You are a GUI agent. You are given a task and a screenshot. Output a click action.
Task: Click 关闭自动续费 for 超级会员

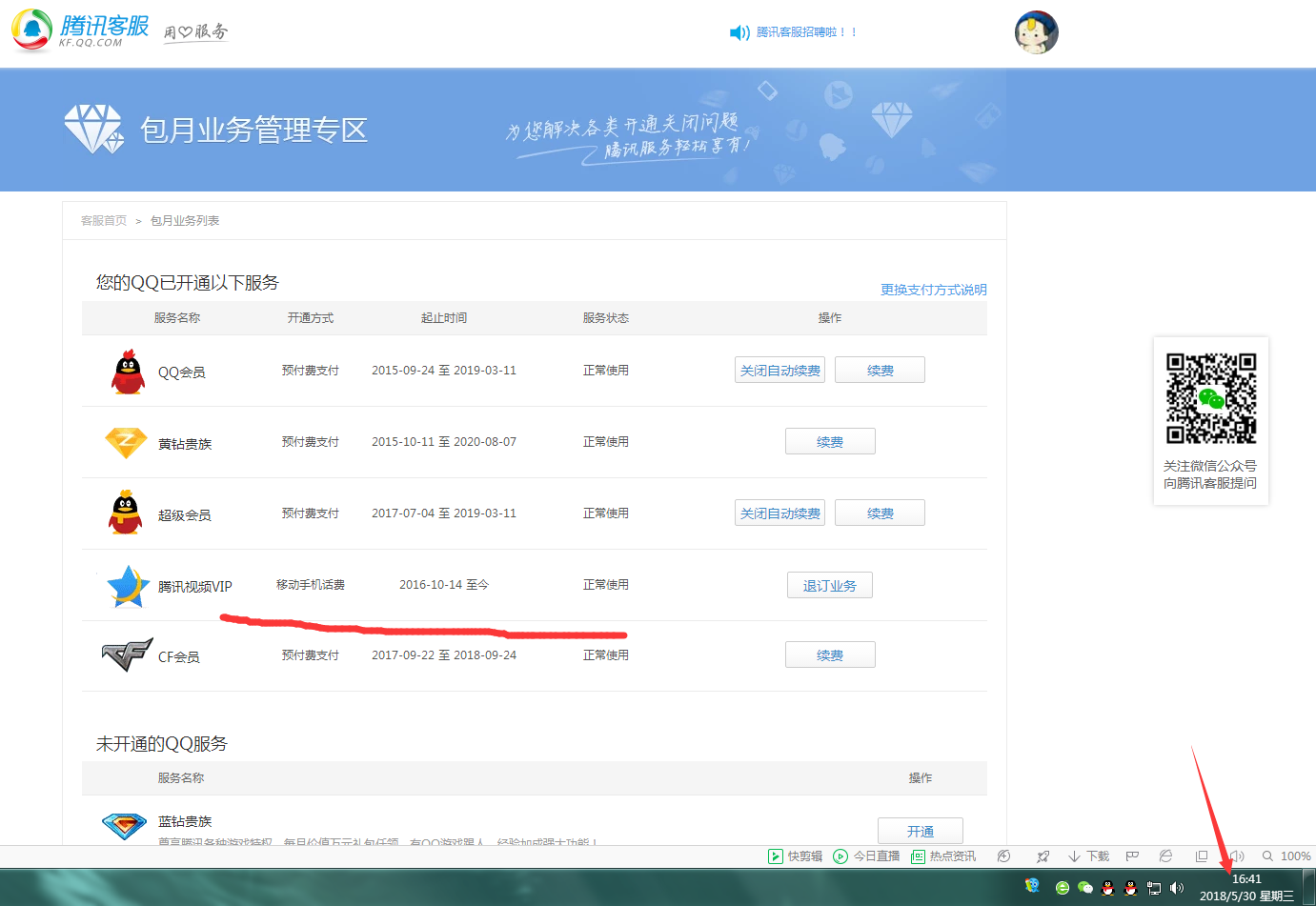click(779, 513)
